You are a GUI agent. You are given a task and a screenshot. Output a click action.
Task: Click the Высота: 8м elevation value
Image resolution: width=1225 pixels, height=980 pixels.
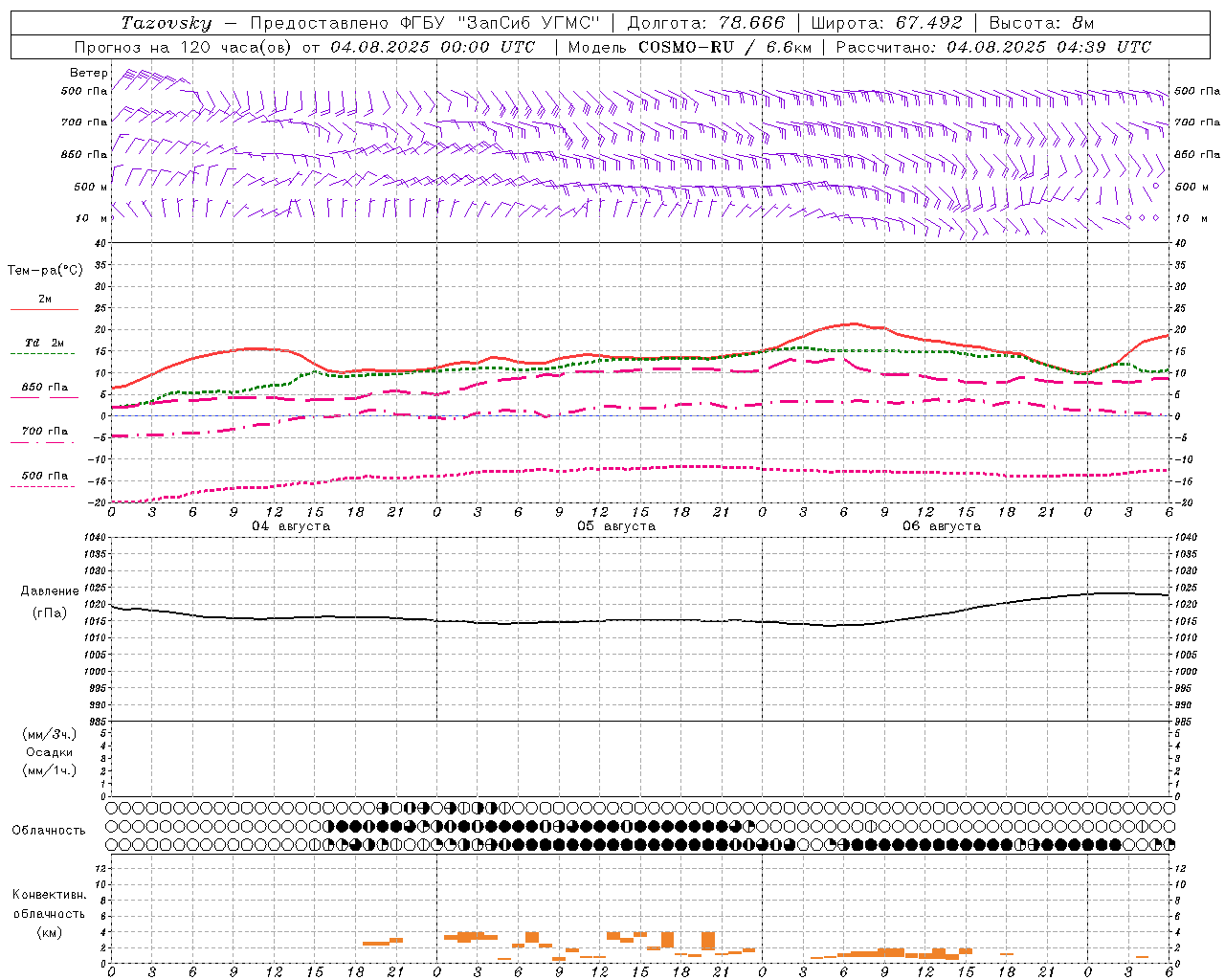1041,23
